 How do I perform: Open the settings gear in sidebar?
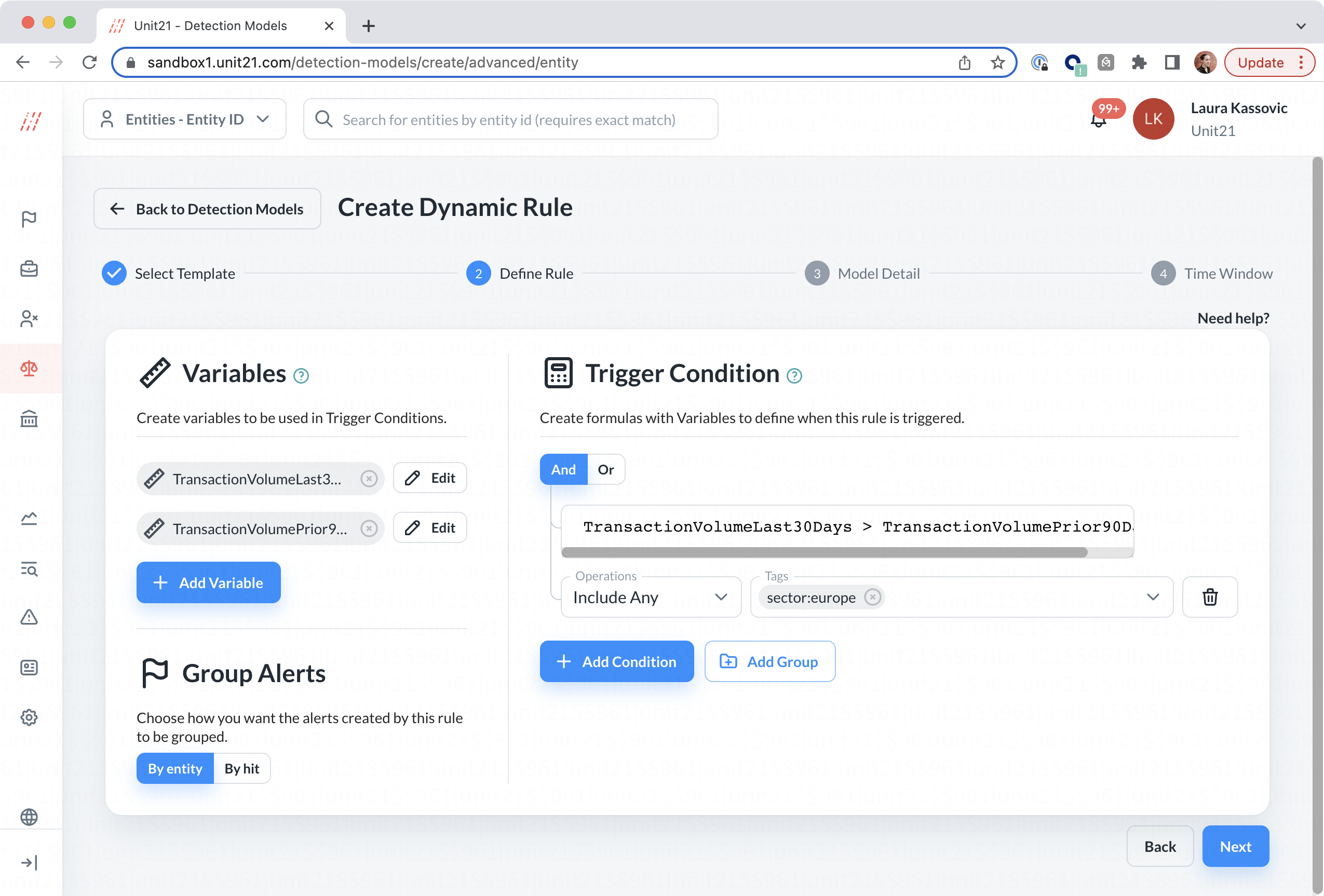(x=29, y=716)
